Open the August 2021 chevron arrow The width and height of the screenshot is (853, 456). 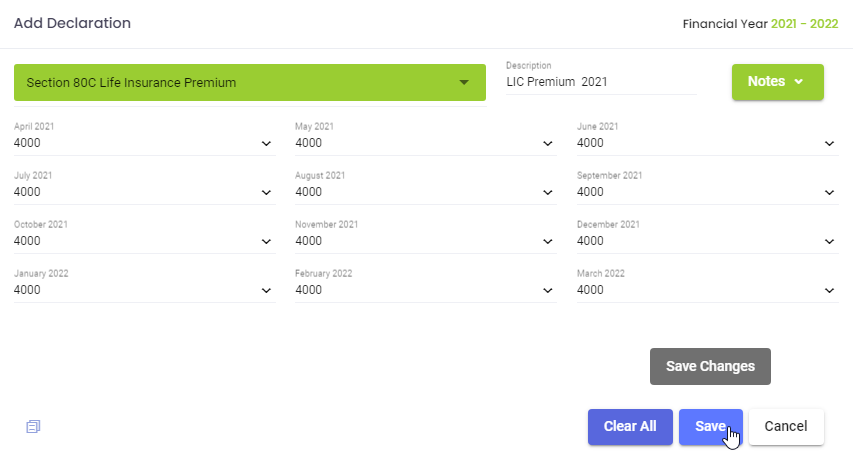coord(548,193)
